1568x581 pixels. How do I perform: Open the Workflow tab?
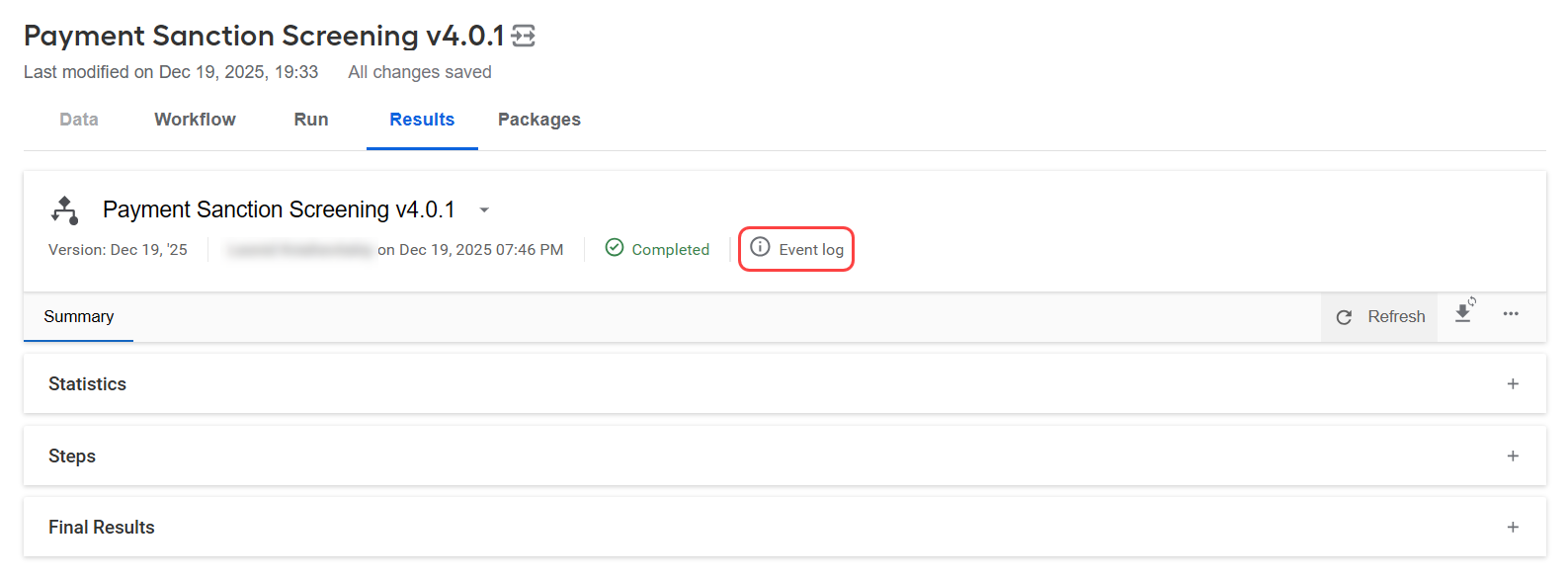pos(195,120)
